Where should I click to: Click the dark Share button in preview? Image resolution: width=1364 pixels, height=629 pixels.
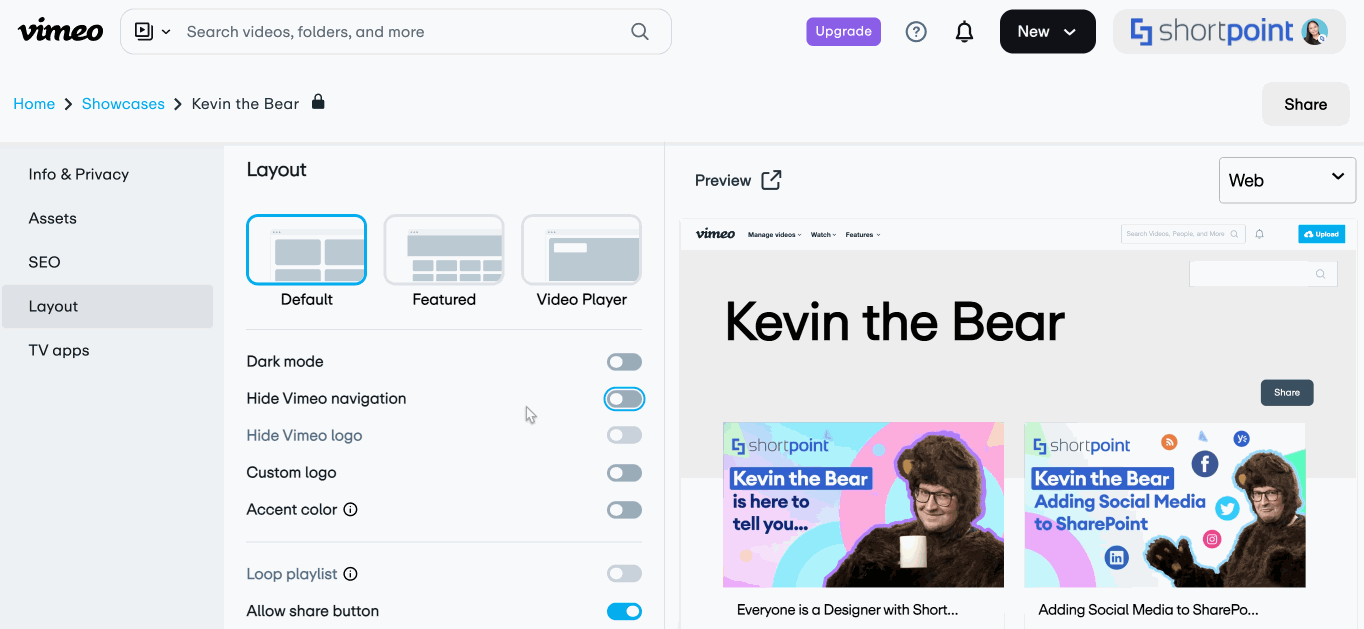(1287, 392)
